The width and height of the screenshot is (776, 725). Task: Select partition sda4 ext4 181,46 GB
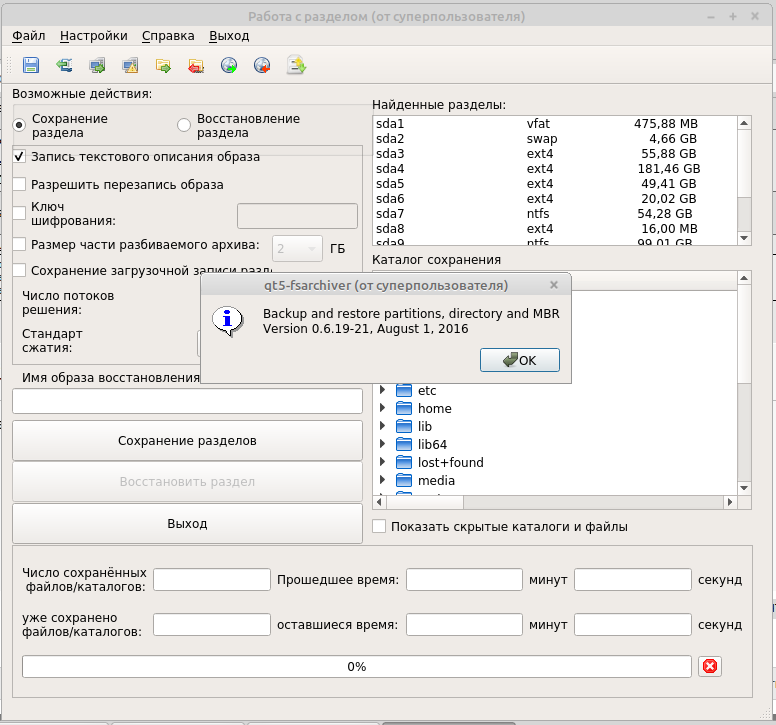click(x=554, y=169)
